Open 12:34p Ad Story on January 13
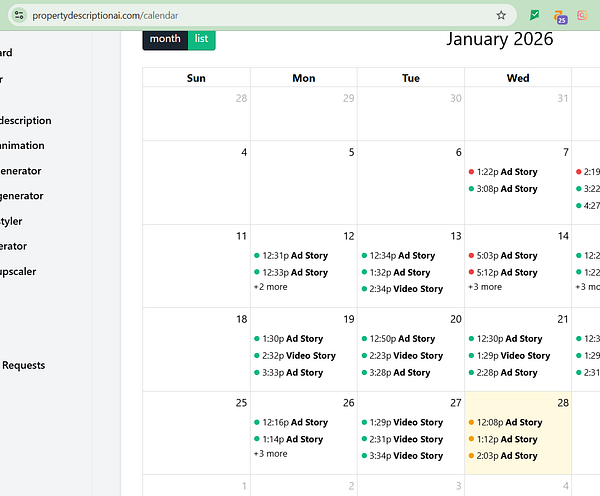 [398, 256]
